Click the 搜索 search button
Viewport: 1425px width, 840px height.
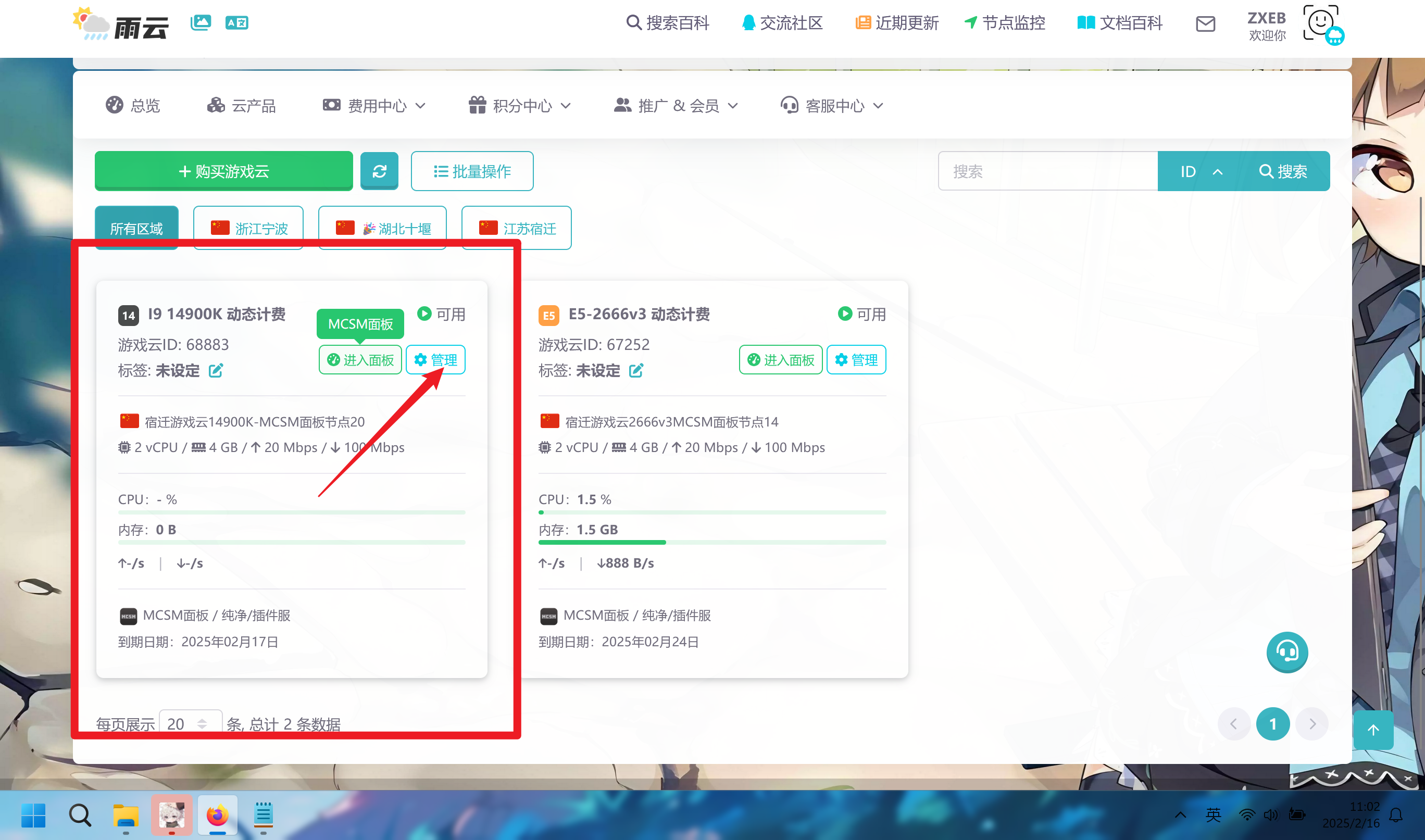pos(1283,171)
